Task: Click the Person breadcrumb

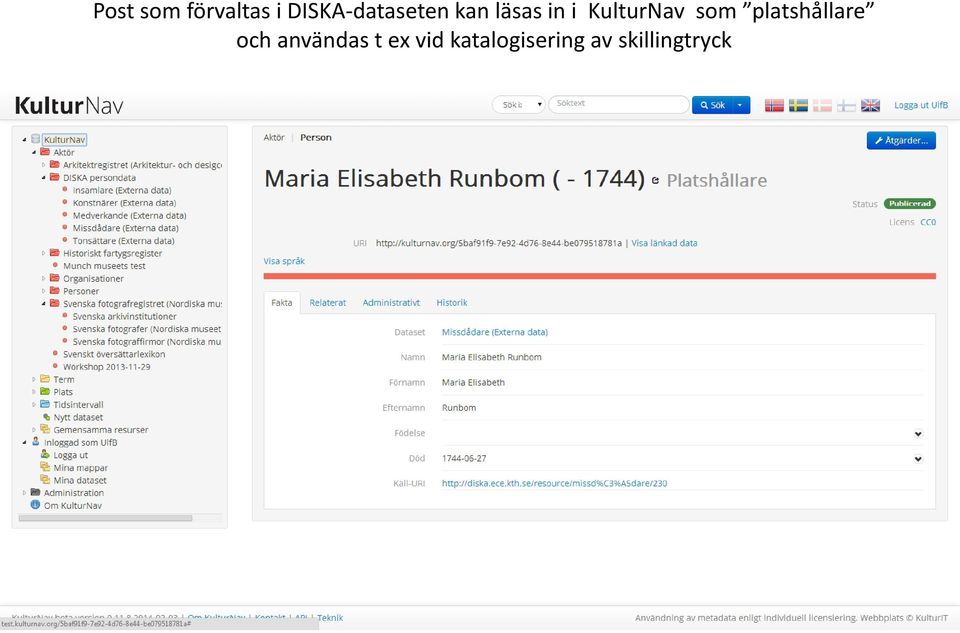Action: pyautogui.click(x=316, y=138)
